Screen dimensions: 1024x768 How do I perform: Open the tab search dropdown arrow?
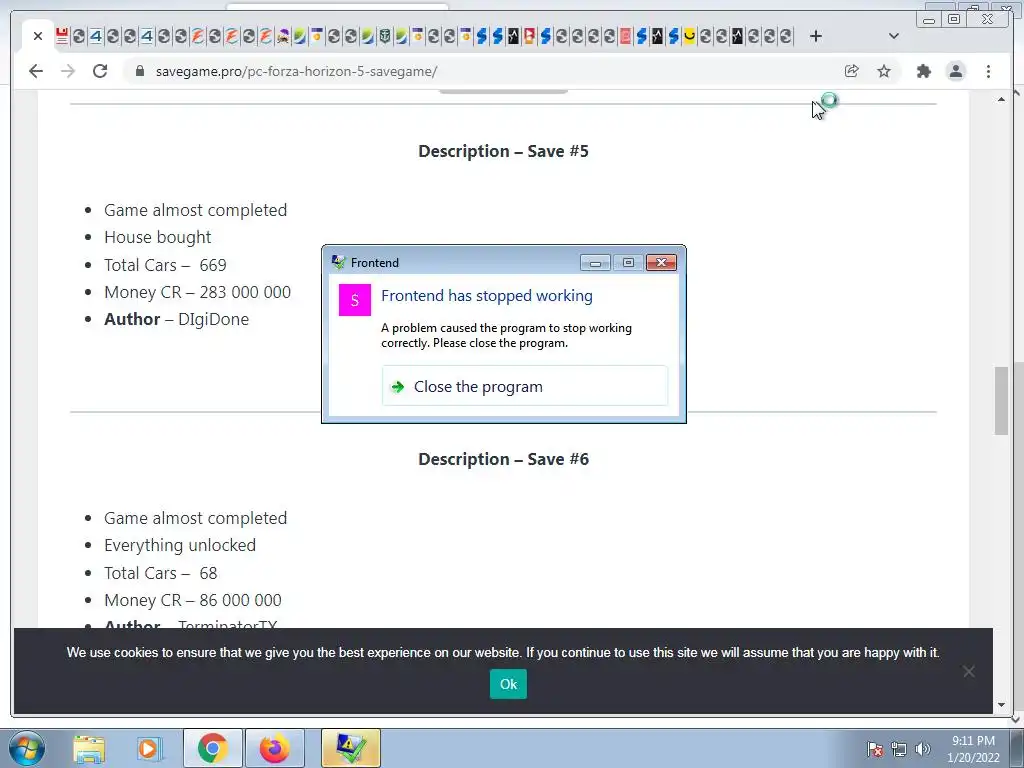coord(893,36)
